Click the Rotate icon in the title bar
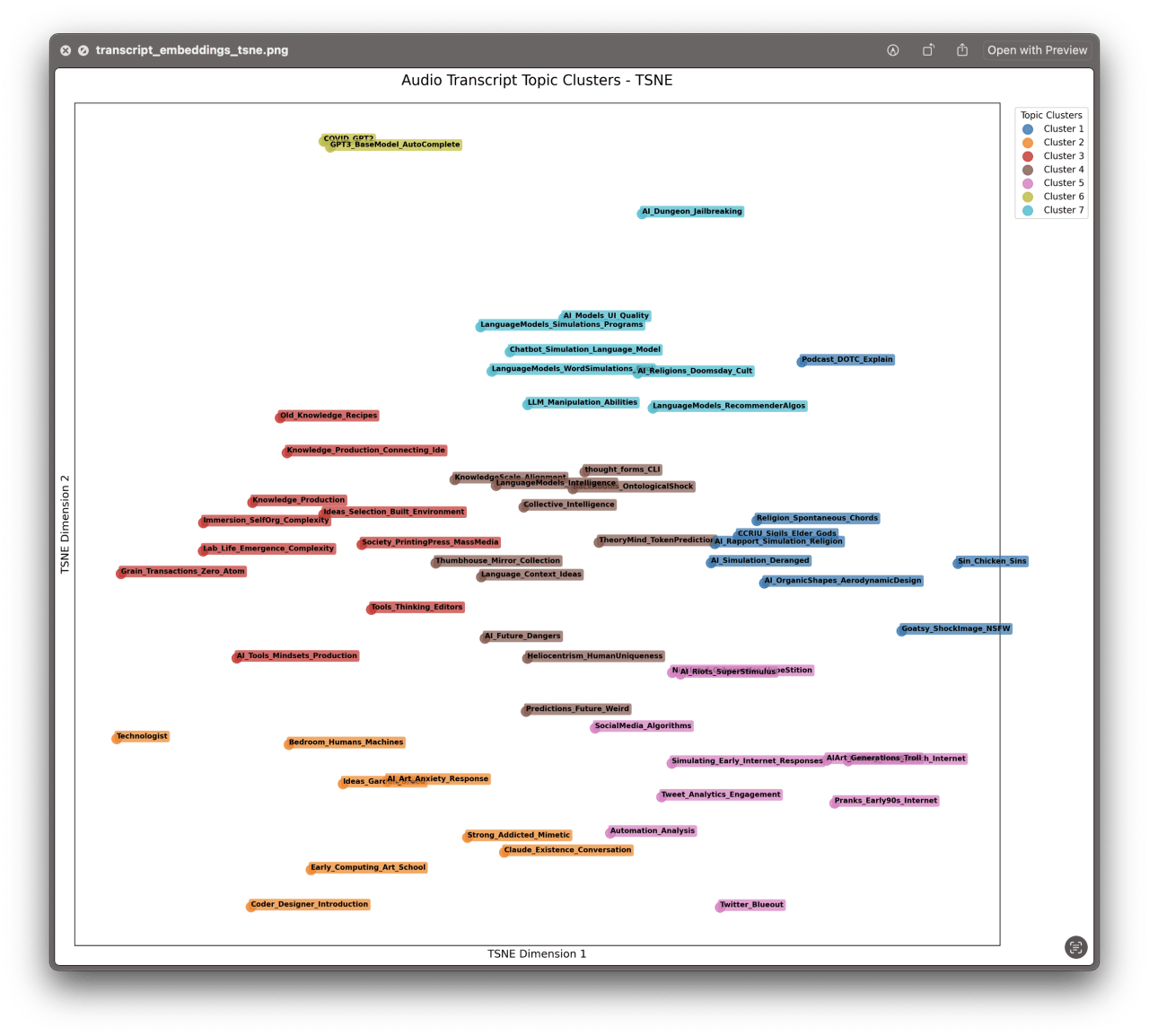 928,50
